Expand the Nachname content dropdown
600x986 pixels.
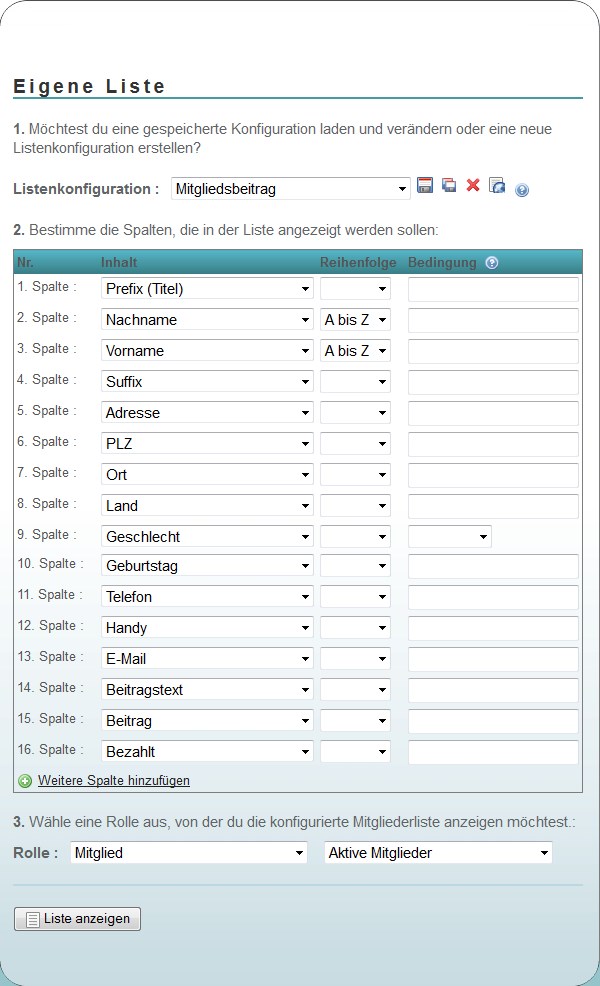click(208, 320)
